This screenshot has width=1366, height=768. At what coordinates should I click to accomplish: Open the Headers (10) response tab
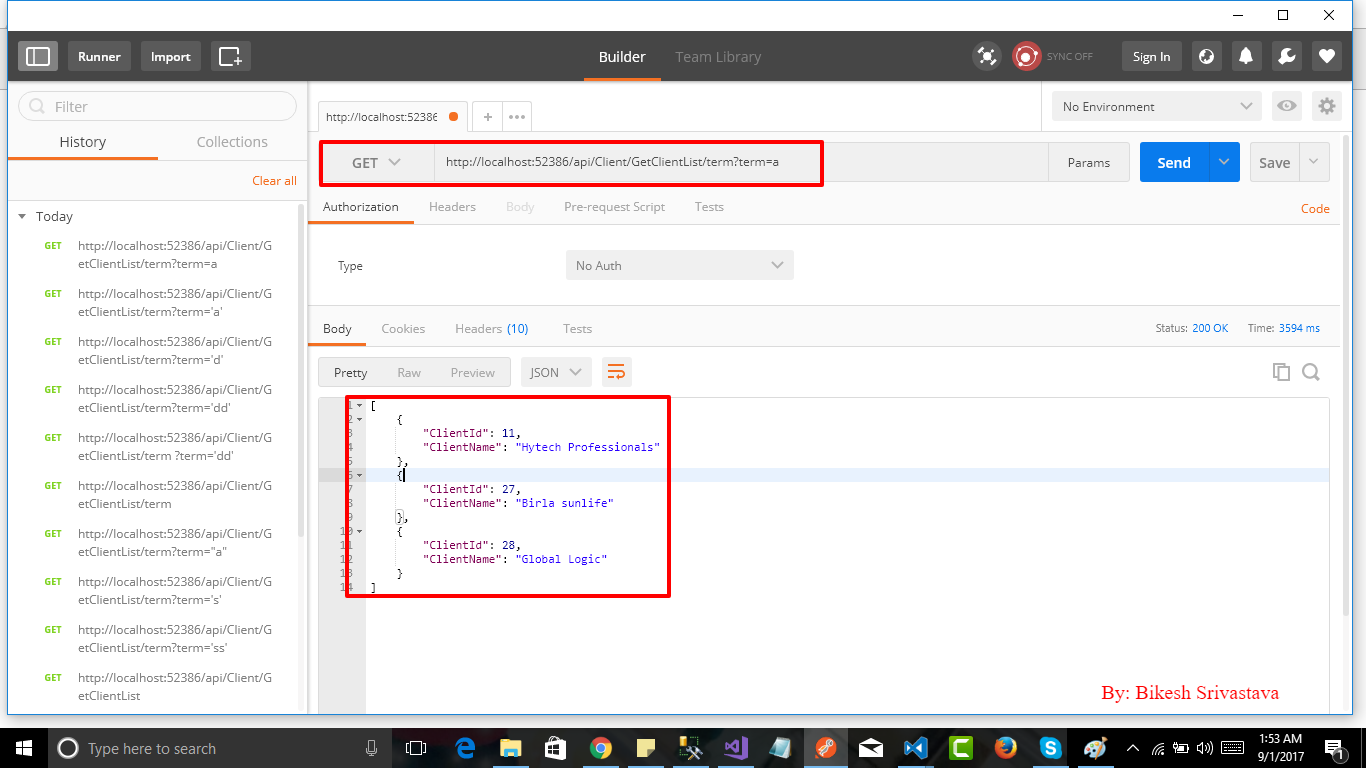(491, 328)
